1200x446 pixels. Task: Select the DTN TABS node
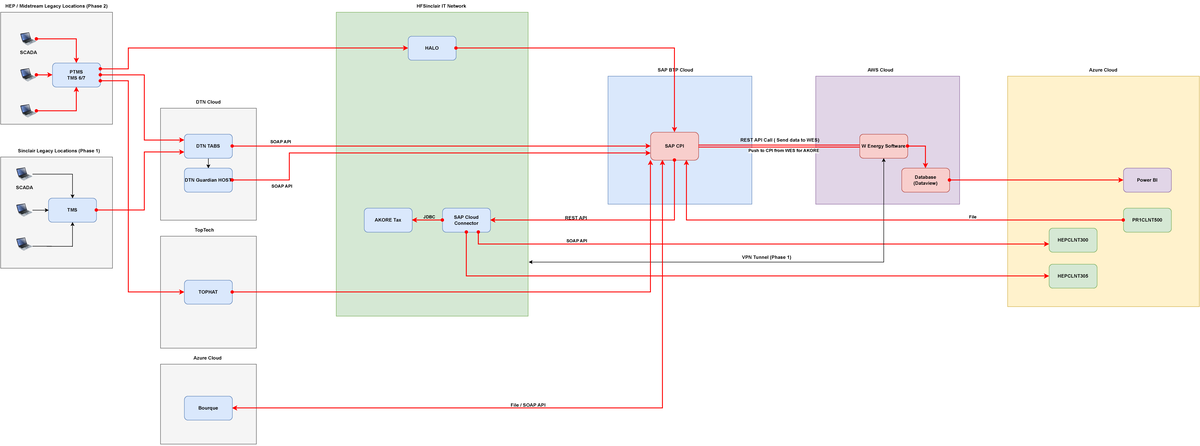pyautogui.click(x=208, y=146)
